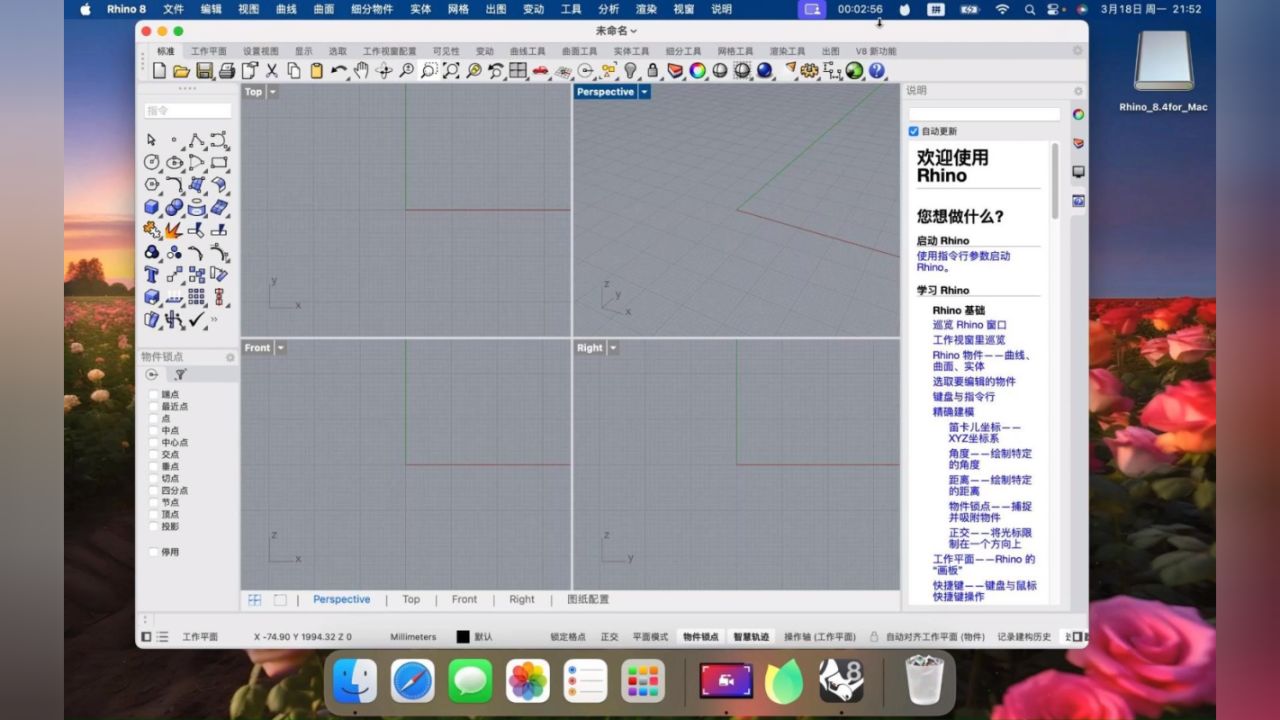The height and width of the screenshot is (720, 1280).
Task: Click the Save floppy disk icon
Action: click(204, 70)
